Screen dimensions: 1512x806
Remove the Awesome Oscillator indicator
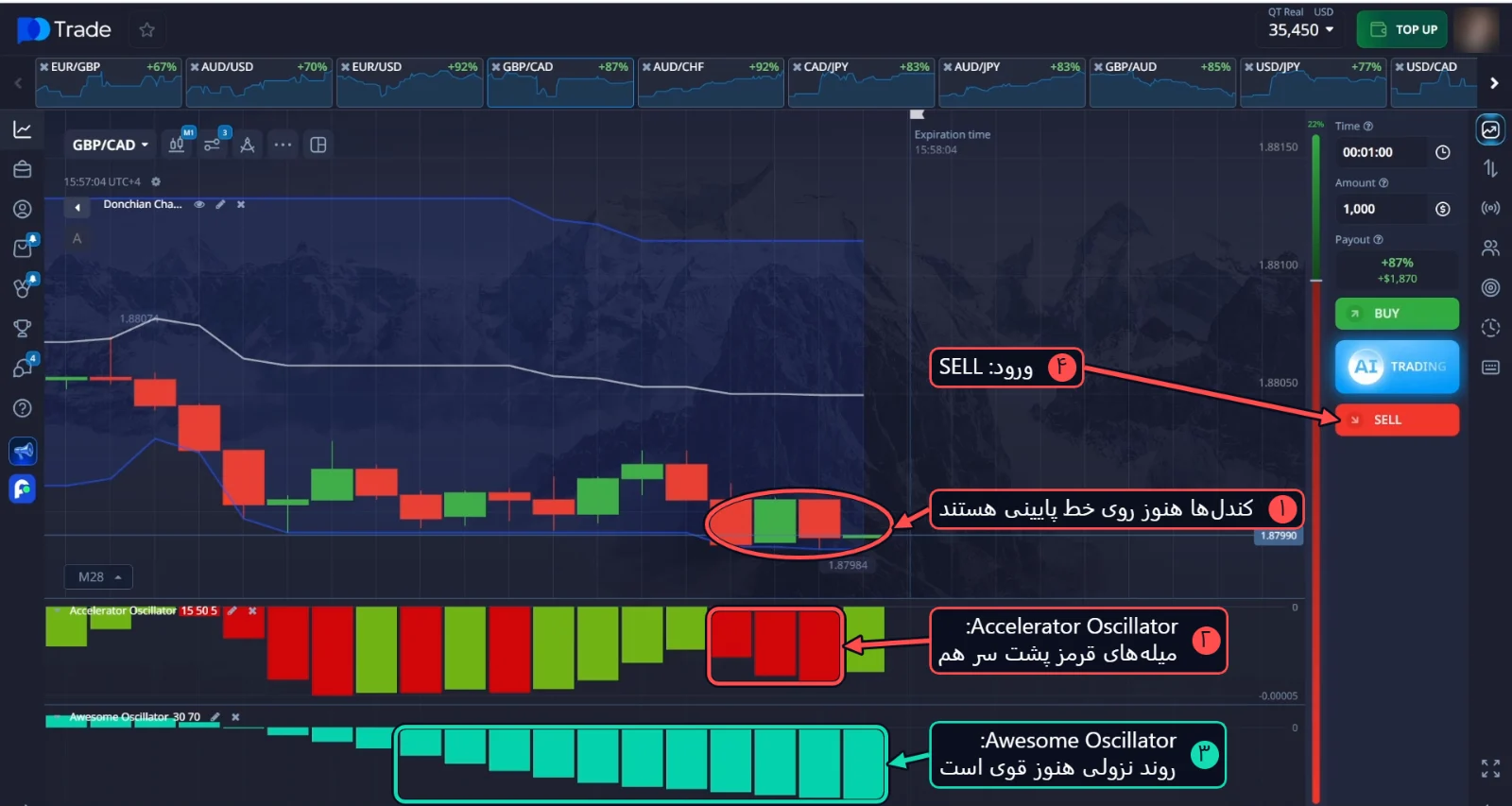tap(235, 717)
